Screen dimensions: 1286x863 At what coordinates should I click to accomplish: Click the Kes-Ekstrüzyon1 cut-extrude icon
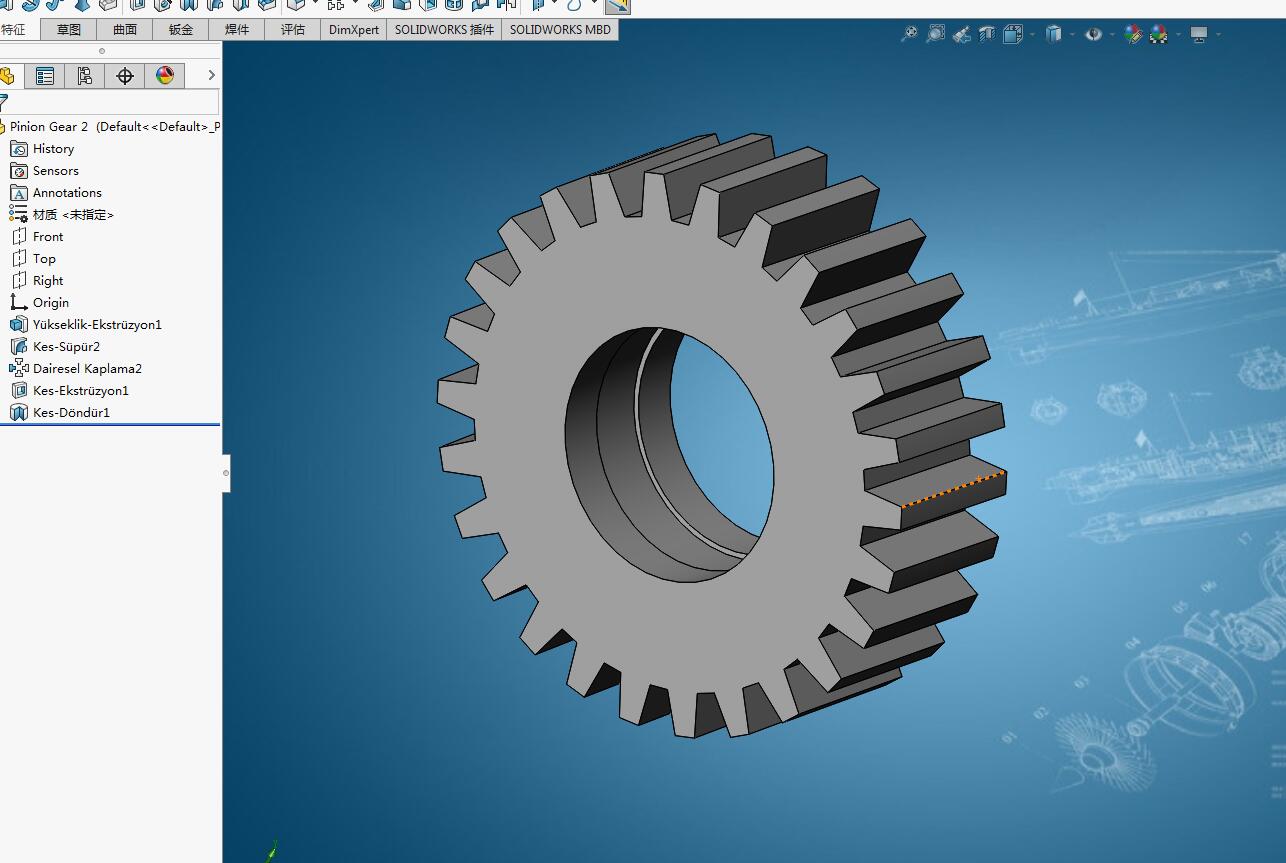click(18, 391)
